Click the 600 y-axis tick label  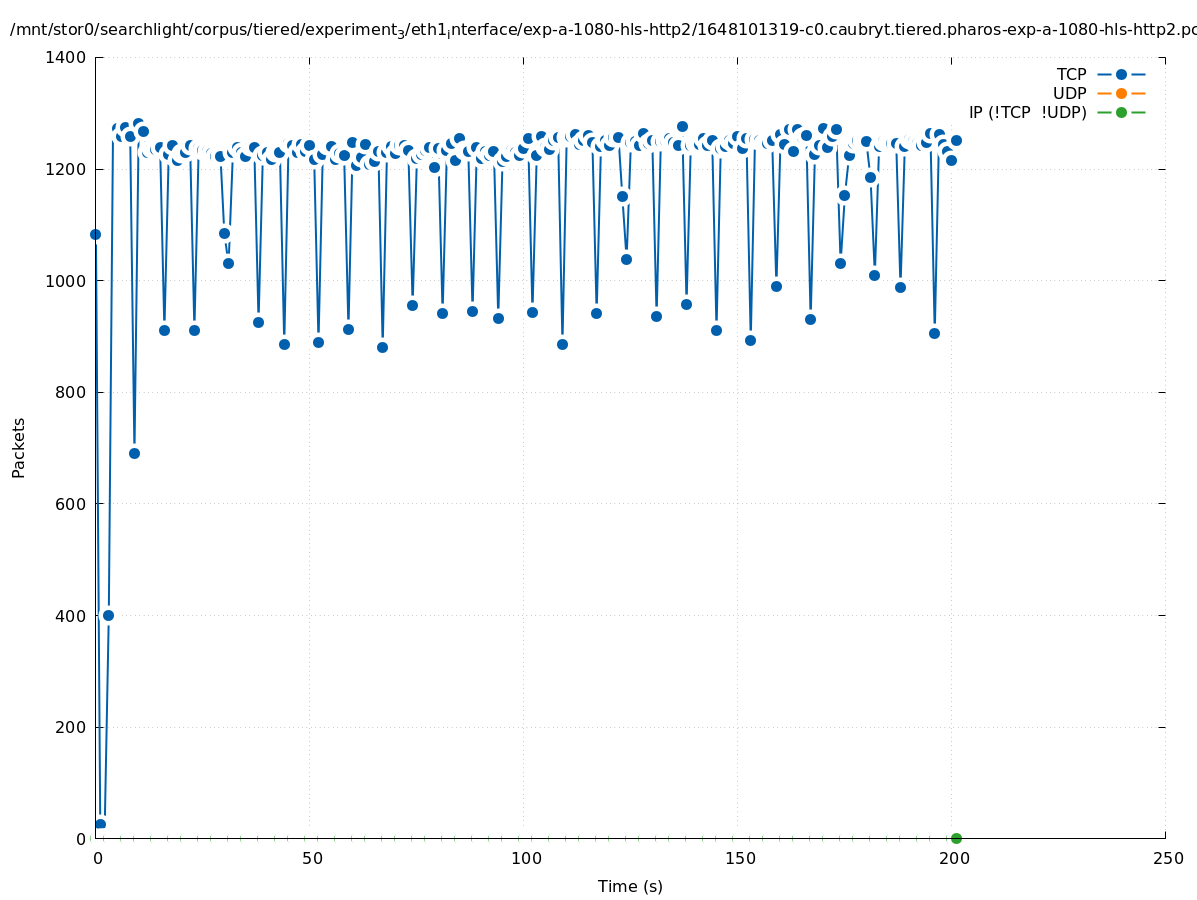point(70,504)
